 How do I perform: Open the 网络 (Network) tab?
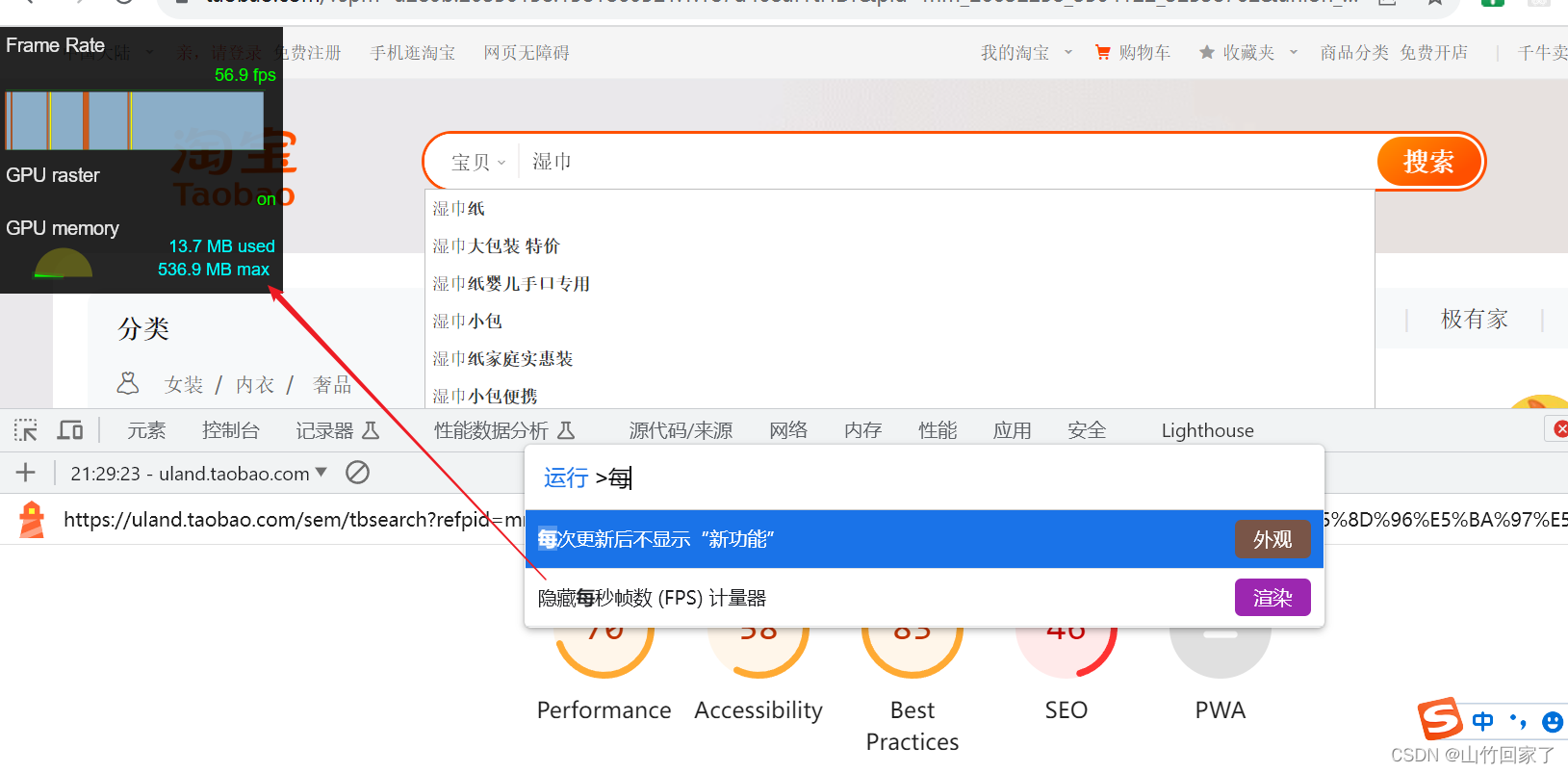point(788,430)
